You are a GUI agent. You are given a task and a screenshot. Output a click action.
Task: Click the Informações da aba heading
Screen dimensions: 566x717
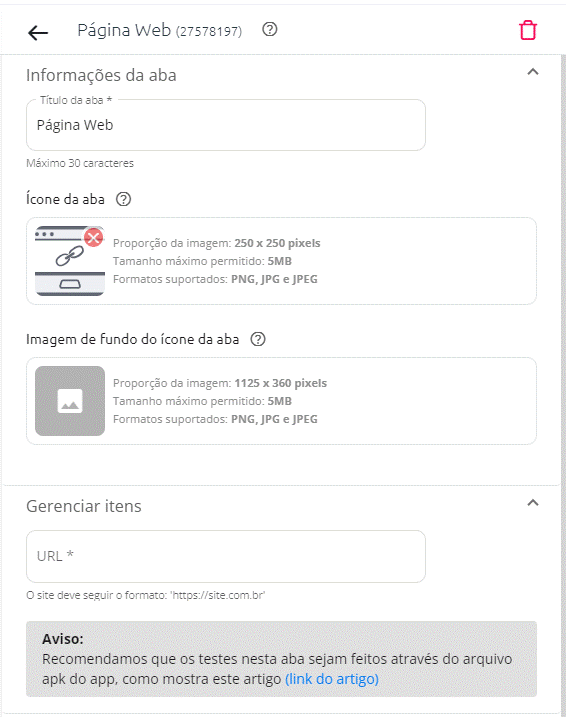[101, 75]
